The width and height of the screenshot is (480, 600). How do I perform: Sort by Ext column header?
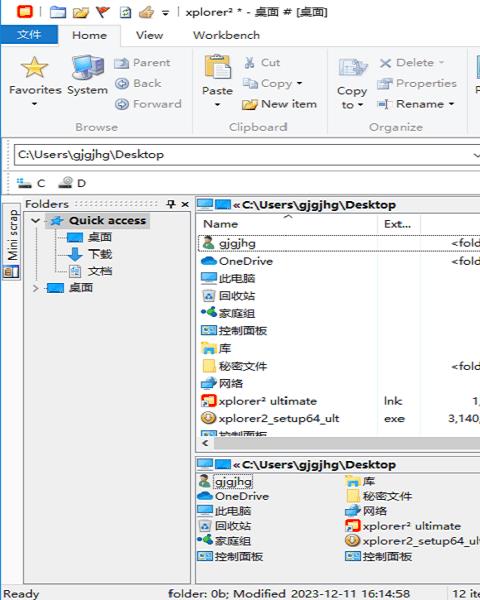(x=398, y=224)
